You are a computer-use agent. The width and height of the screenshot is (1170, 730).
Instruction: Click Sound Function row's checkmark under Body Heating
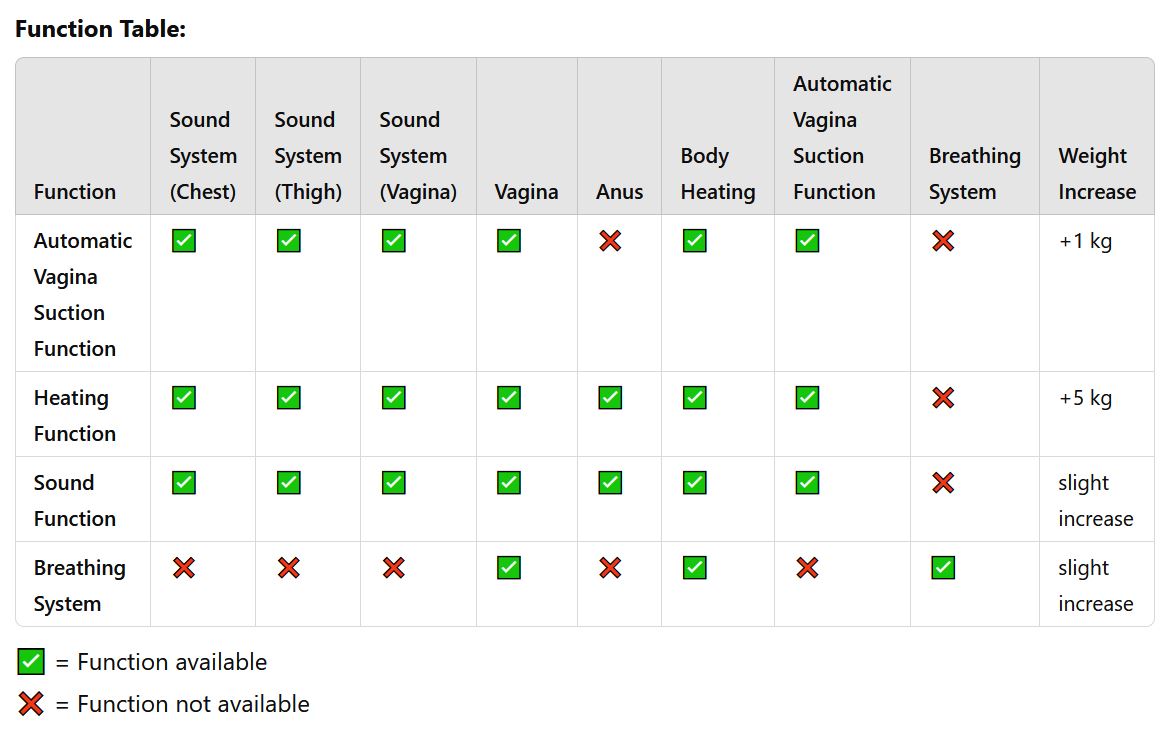(x=695, y=483)
